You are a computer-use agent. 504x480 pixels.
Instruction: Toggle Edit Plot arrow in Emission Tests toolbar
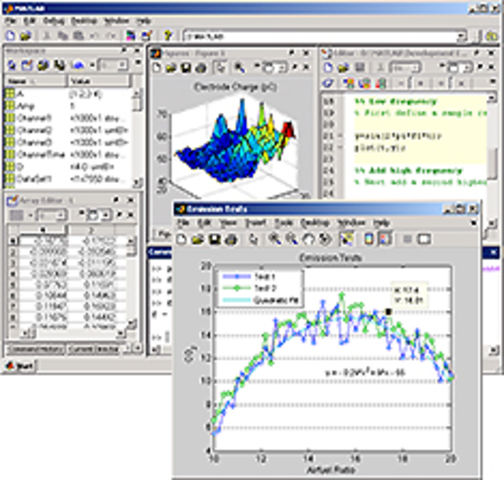click(254, 239)
